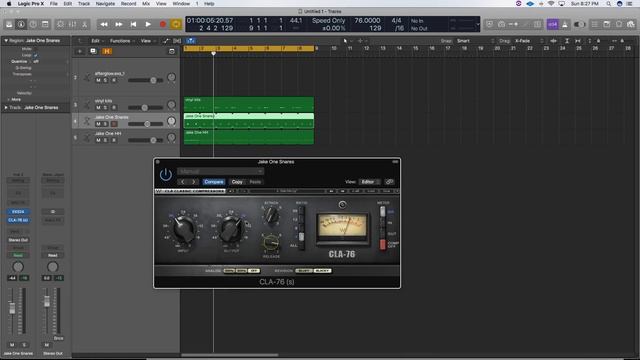
Task: Open the Note Pads icon
Action: coord(607,24)
